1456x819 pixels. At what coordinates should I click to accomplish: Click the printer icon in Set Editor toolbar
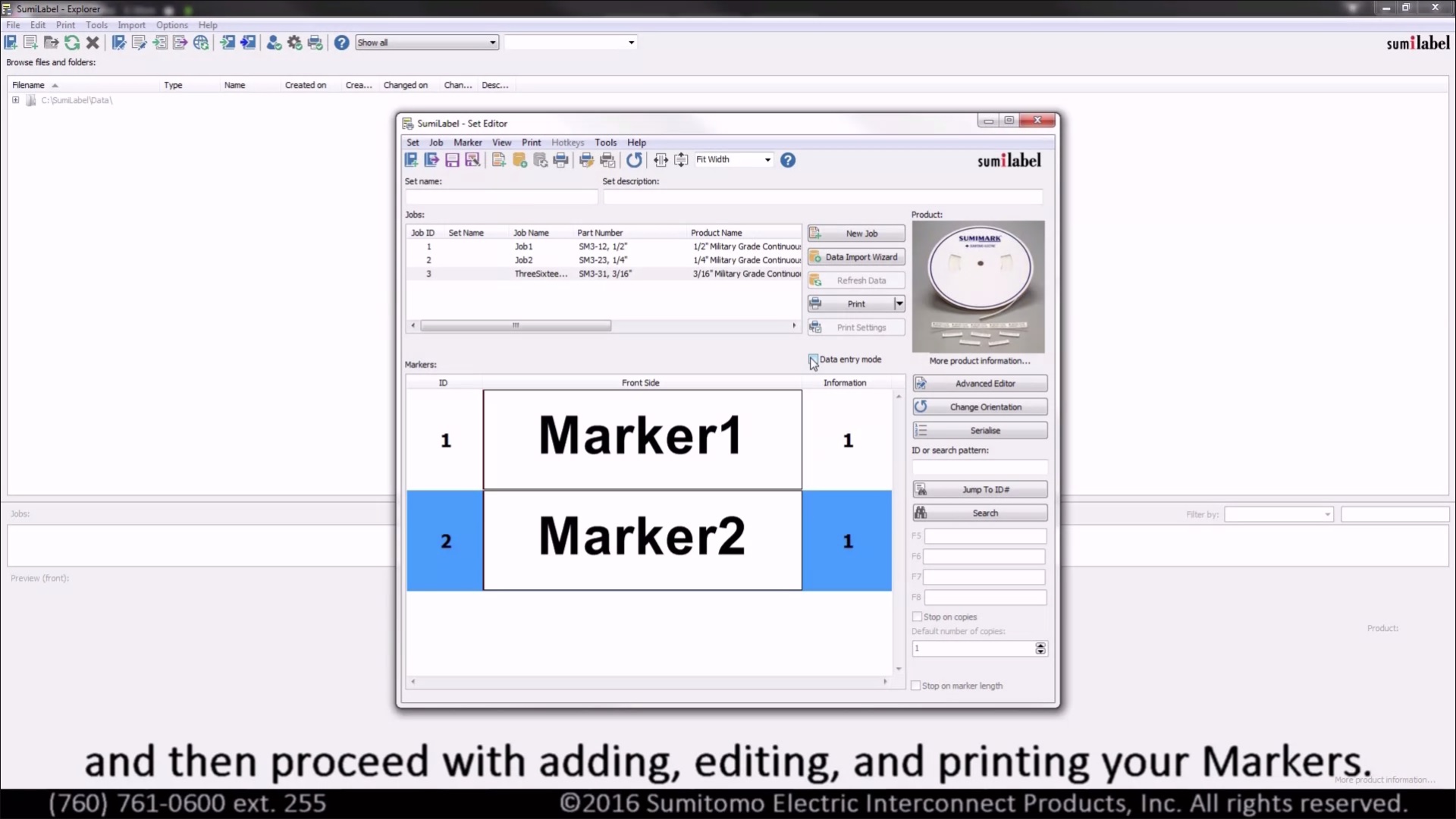coord(561,160)
